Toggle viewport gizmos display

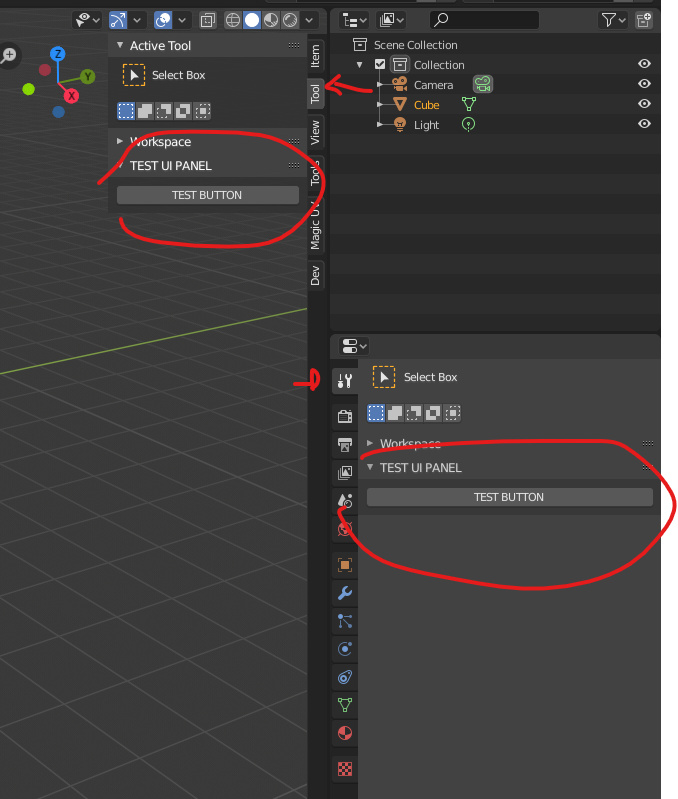pyautogui.click(x=118, y=20)
